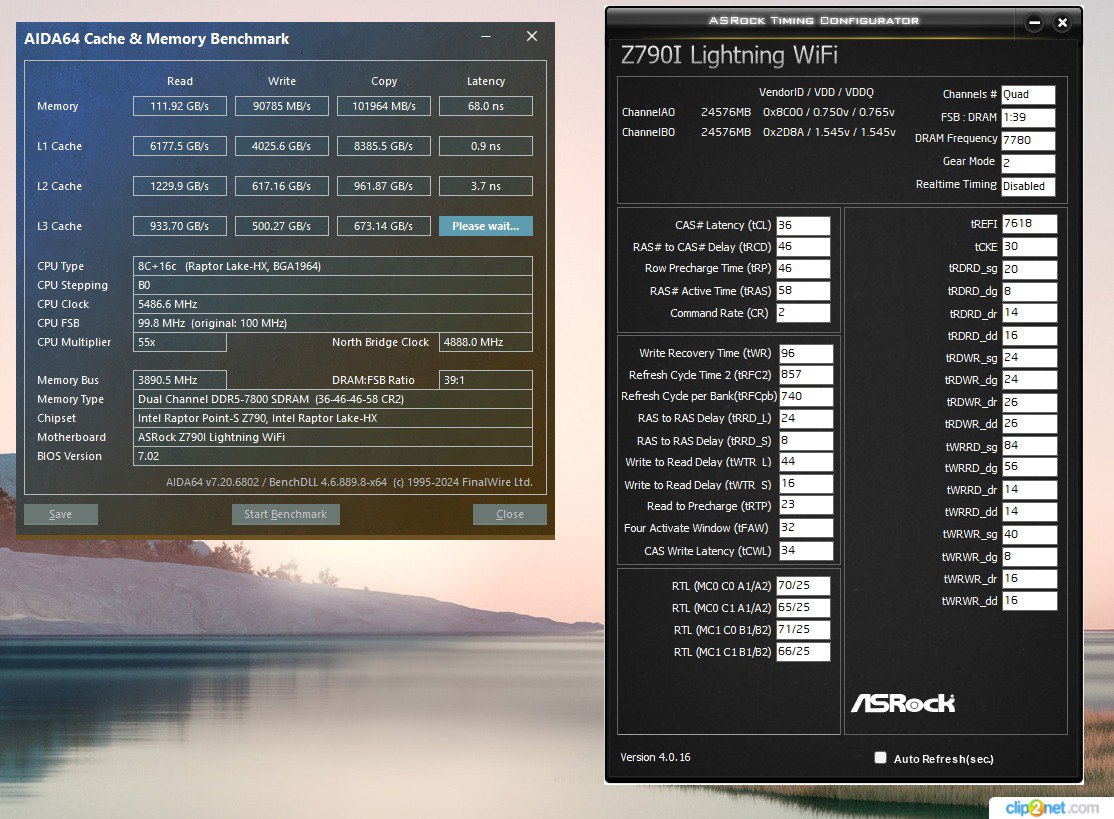Click the Command Rate (CR) field
The image size is (1114, 819).
803,313
